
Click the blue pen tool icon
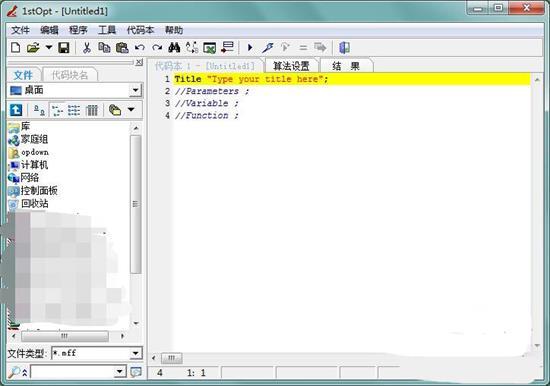pyautogui.click(x=268, y=47)
